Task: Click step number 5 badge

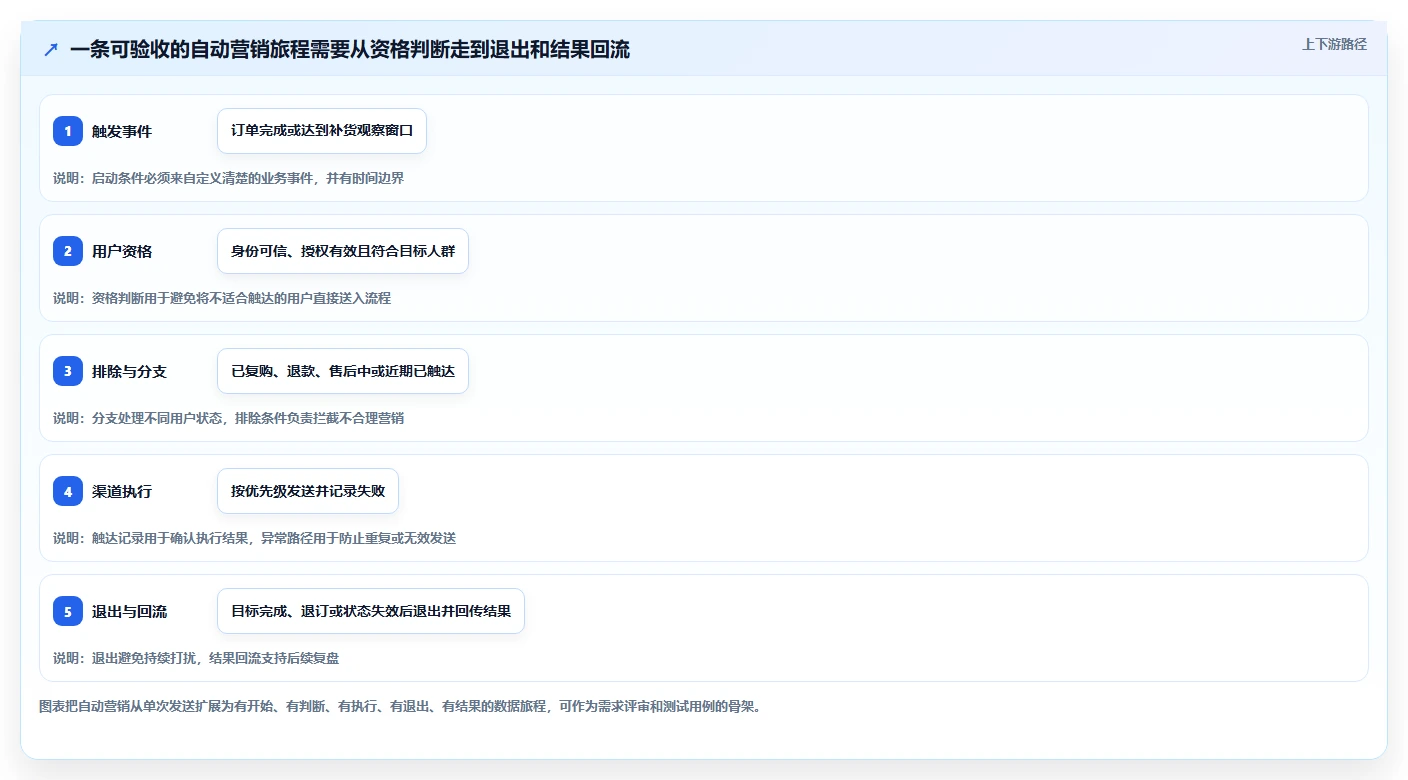Action: click(x=68, y=611)
